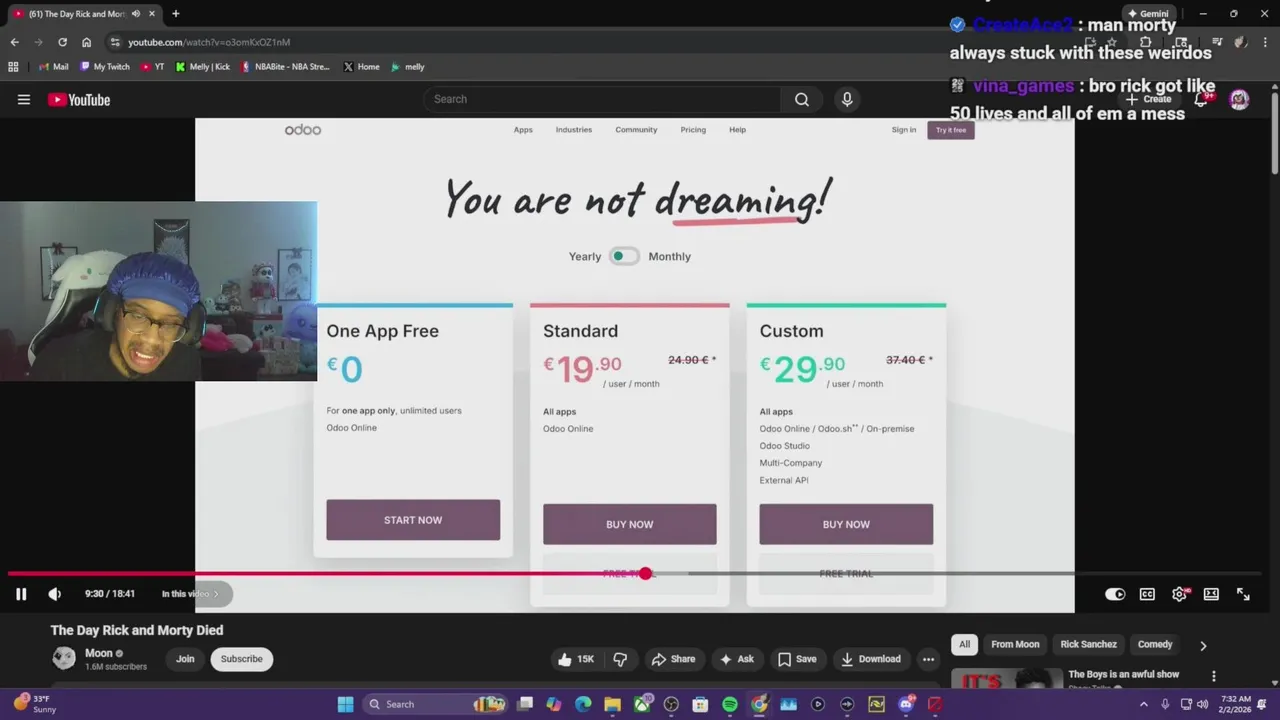Viewport: 1280px width, 720px height.
Task: Search with voice microphone icon
Action: [x=847, y=99]
